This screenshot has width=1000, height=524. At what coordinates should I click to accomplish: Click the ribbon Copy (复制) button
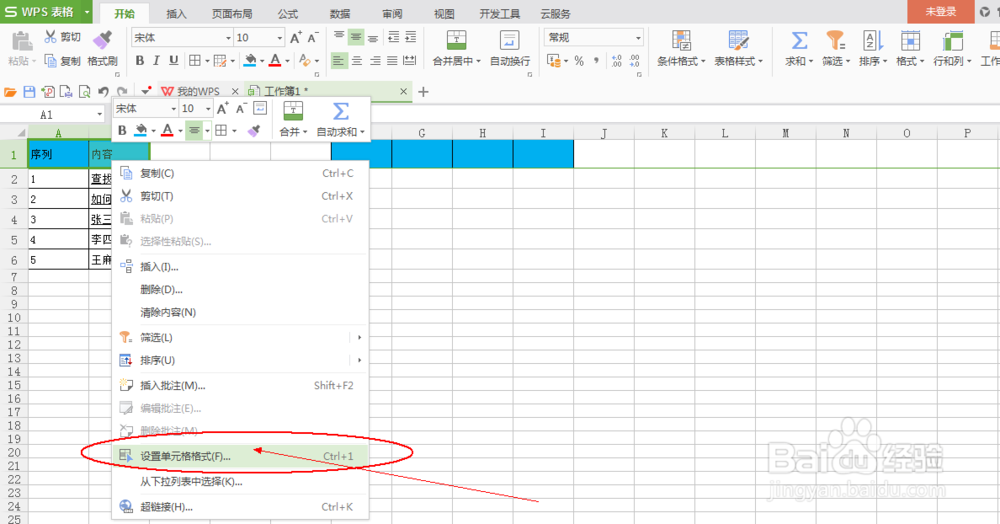point(62,61)
